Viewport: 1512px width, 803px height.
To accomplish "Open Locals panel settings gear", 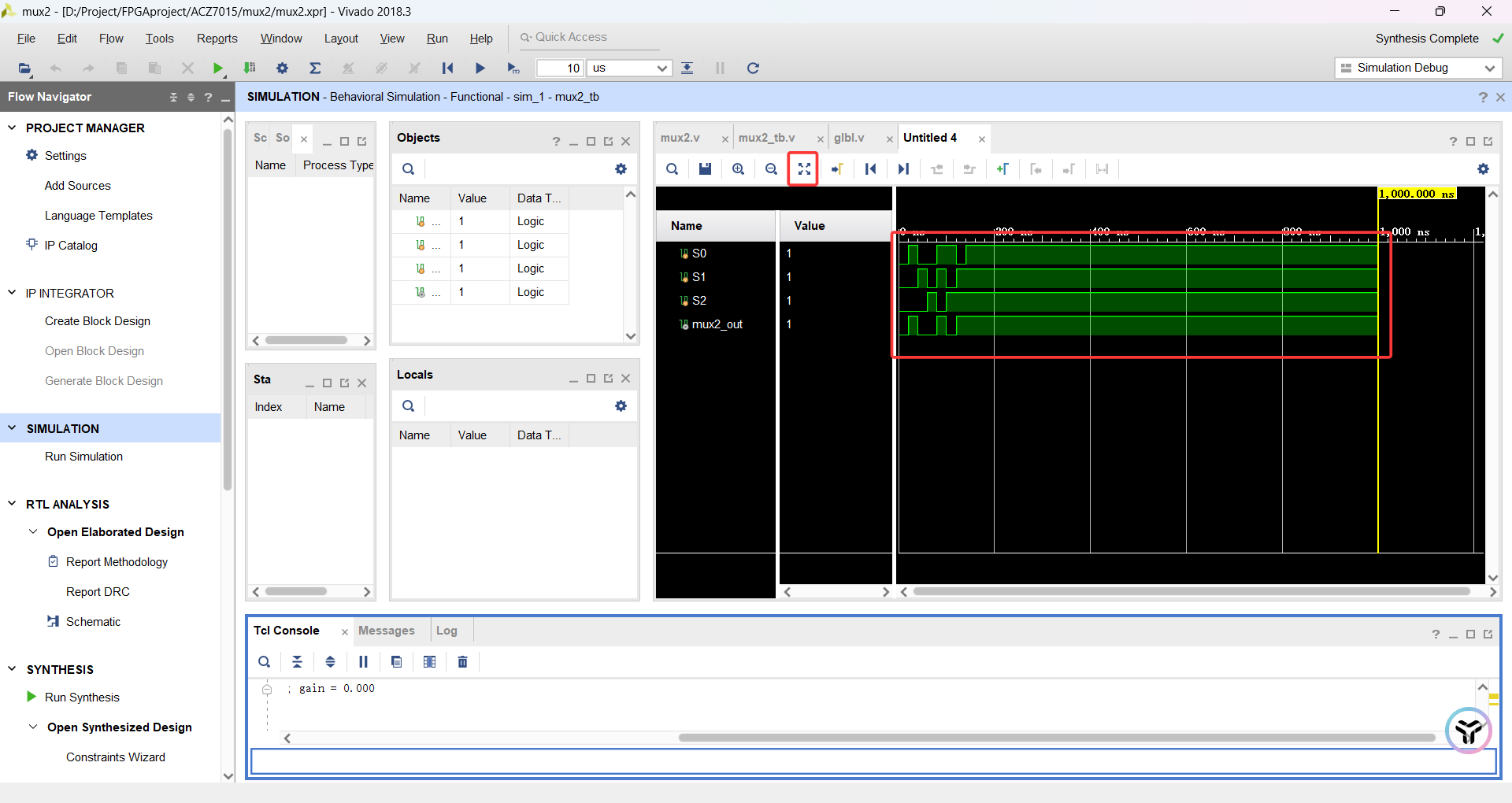I will pos(621,405).
